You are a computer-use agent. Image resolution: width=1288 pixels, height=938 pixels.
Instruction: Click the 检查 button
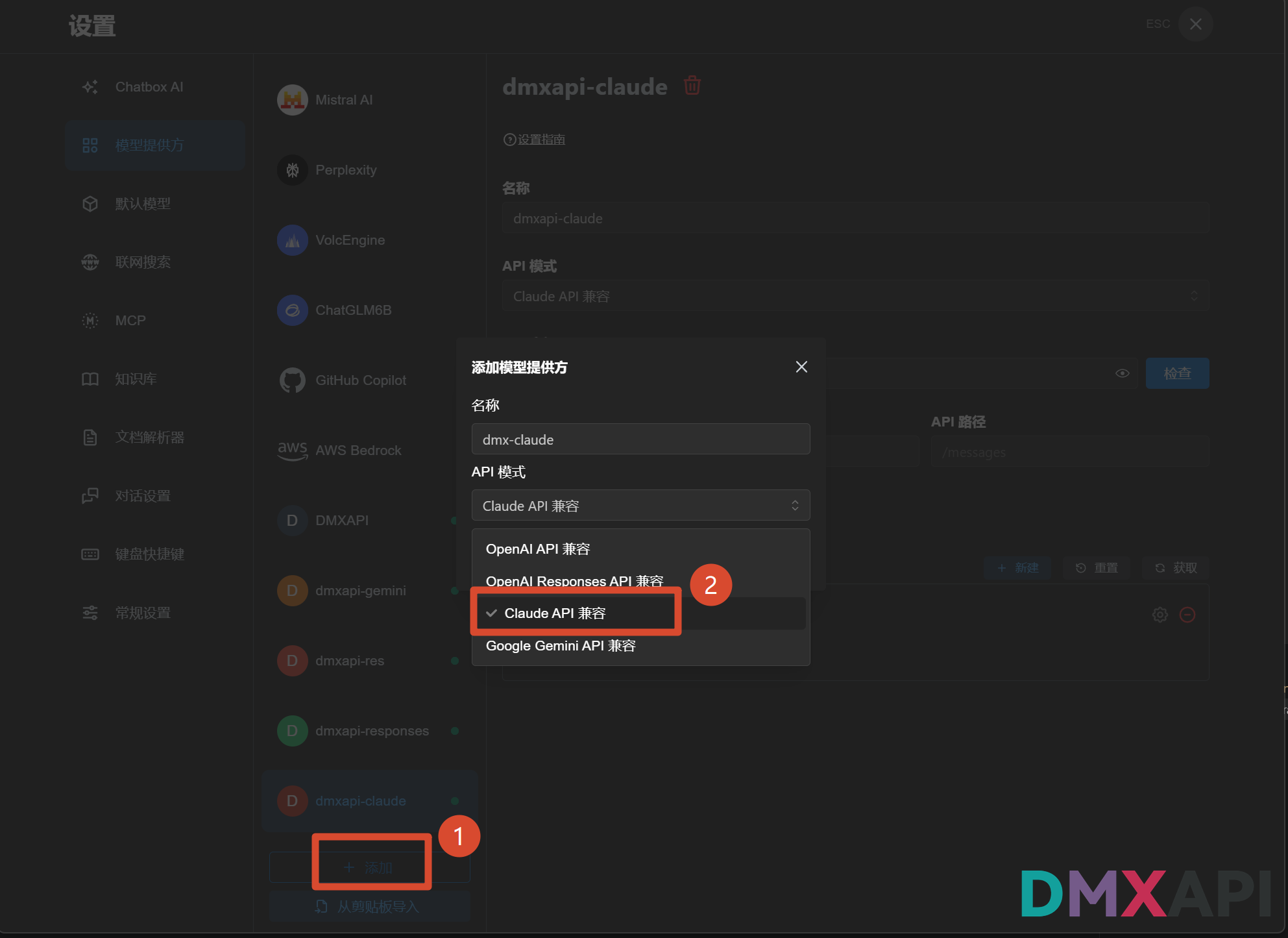[1177, 373]
